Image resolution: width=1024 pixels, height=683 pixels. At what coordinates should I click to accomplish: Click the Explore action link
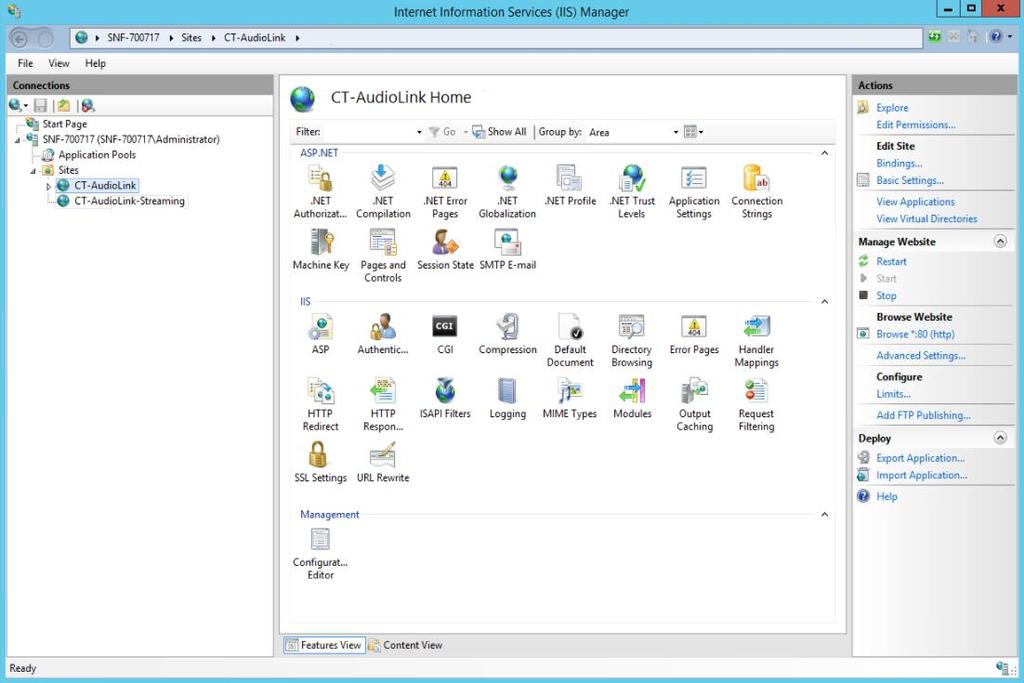pos(892,108)
